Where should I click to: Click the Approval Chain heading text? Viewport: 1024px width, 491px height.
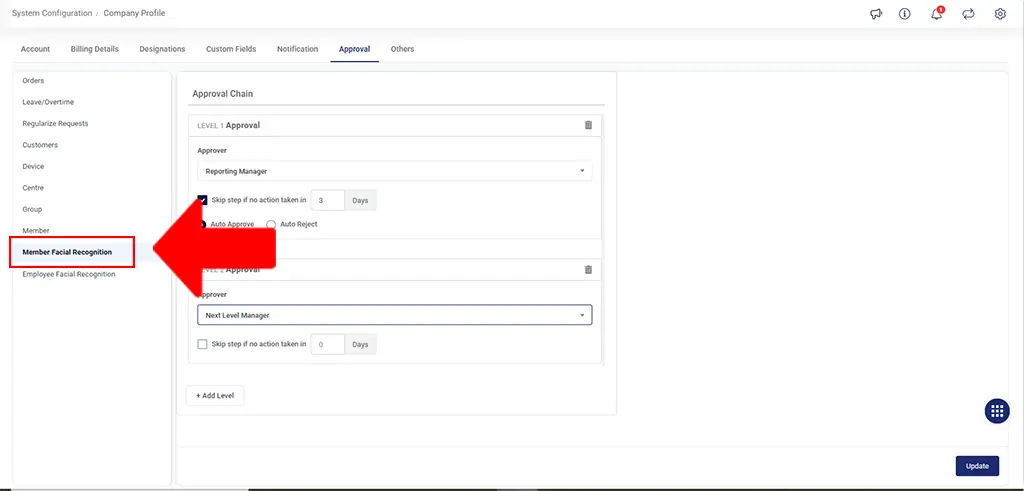point(223,94)
